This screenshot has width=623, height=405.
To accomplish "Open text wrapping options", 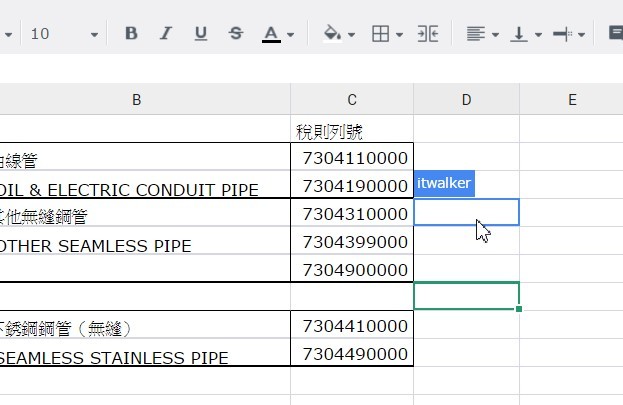I will [x=562, y=34].
